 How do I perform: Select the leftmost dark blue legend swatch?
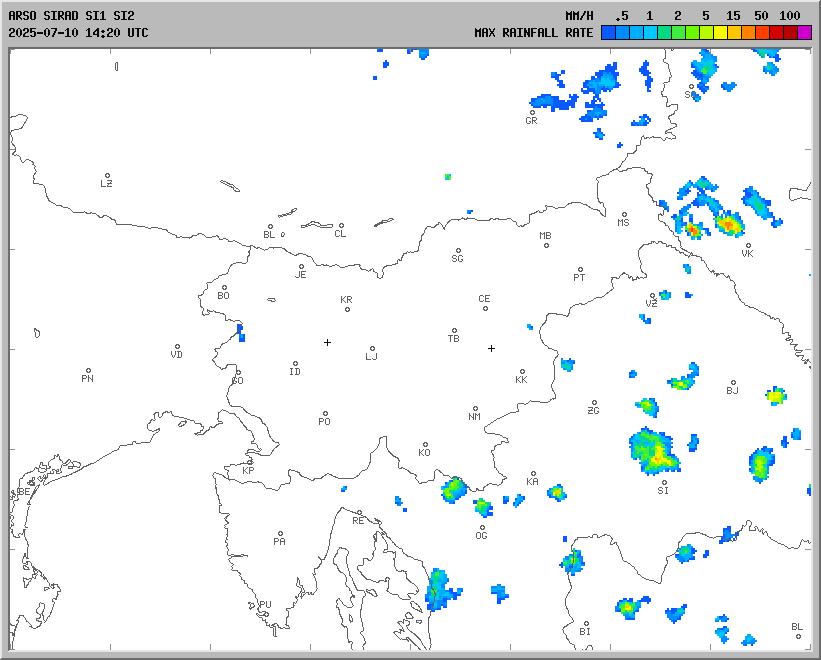click(x=608, y=33)
